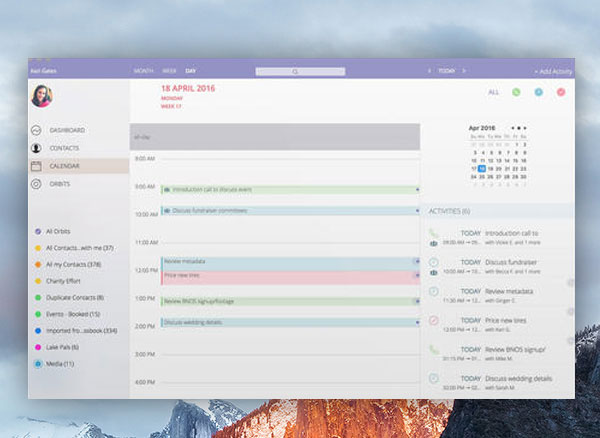Click the Media (11) orbit icon
This screenshot has width=600, height=438.
point(38,364)
